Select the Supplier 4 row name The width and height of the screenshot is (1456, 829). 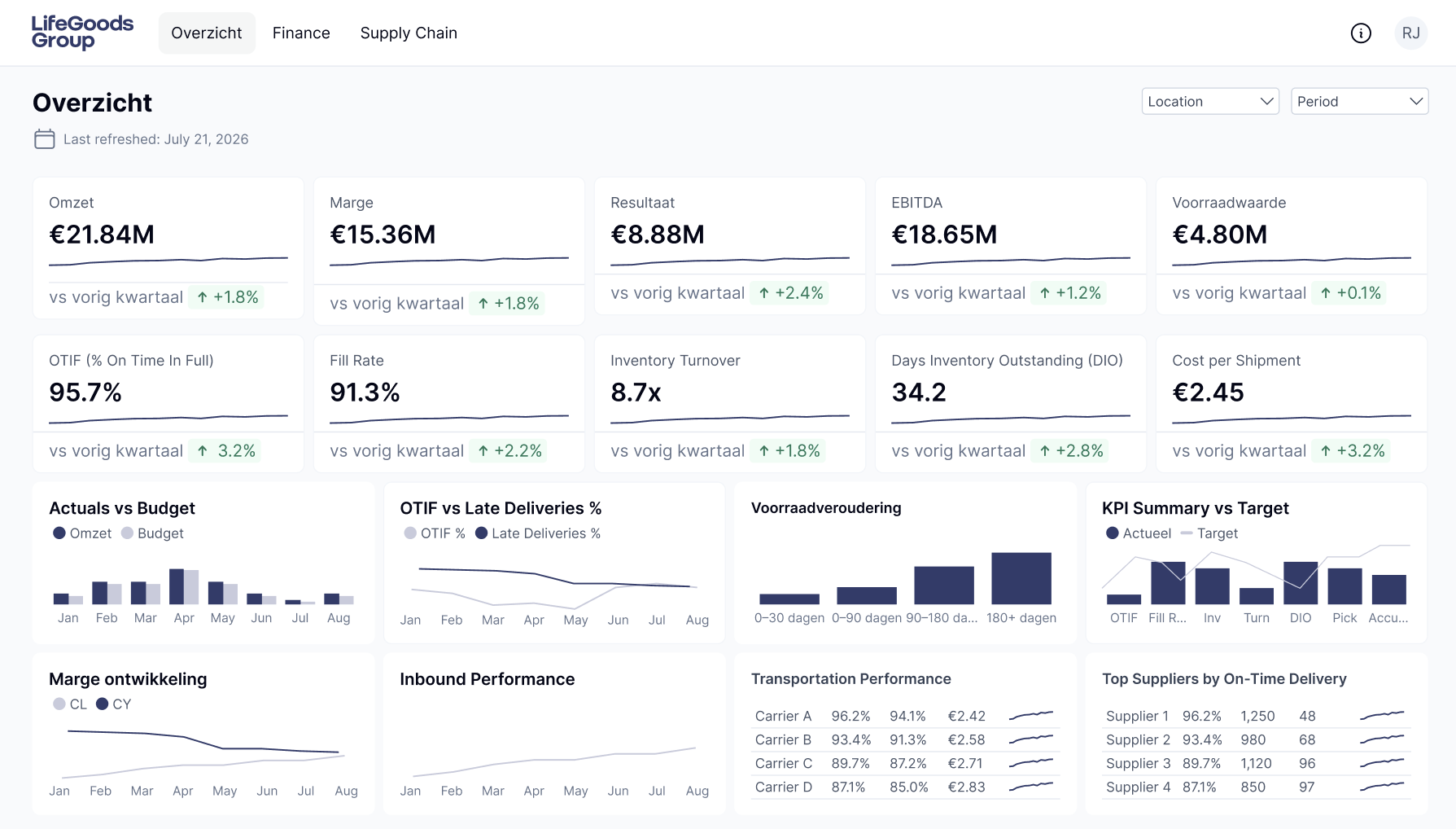tap(1138, 787)
